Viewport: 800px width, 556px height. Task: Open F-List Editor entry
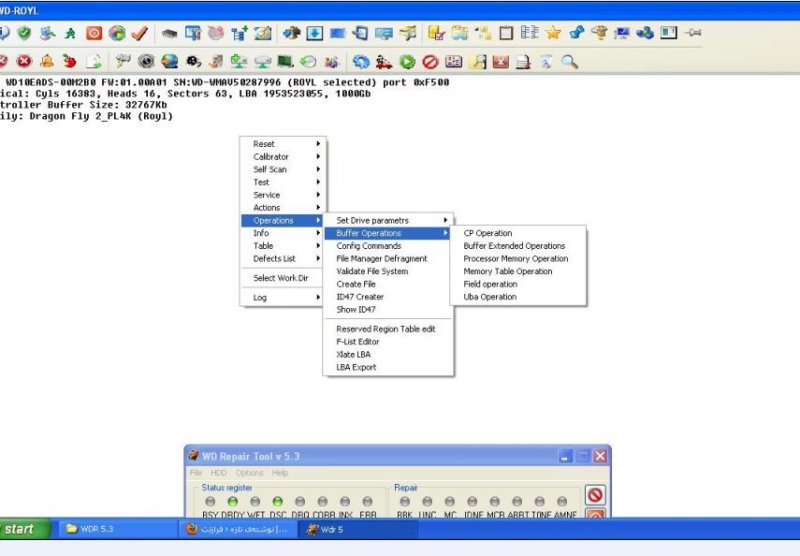click(x=388, y=342)
